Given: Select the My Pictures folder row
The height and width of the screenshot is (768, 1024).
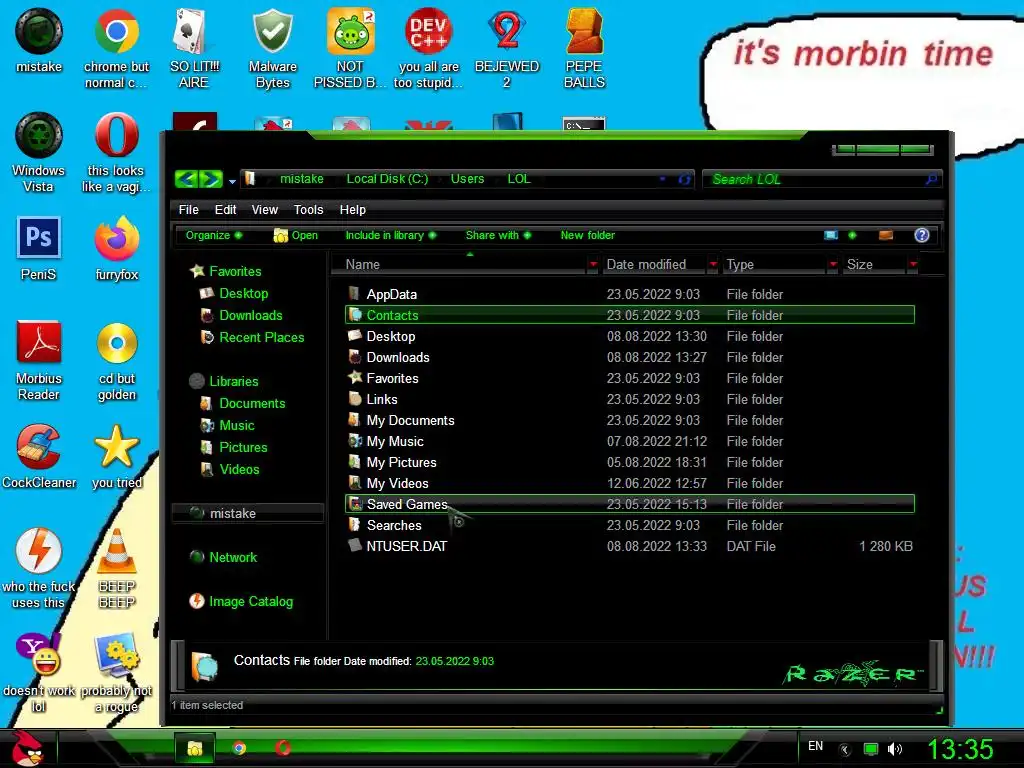Looking at the screenshot, I should tap(630, 462).
